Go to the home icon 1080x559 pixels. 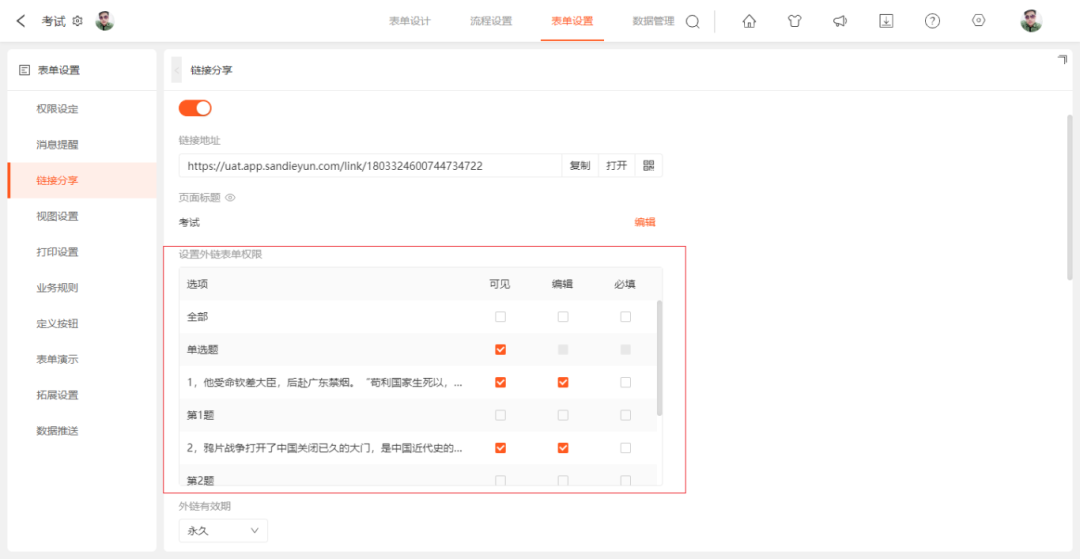pos(749,21)
